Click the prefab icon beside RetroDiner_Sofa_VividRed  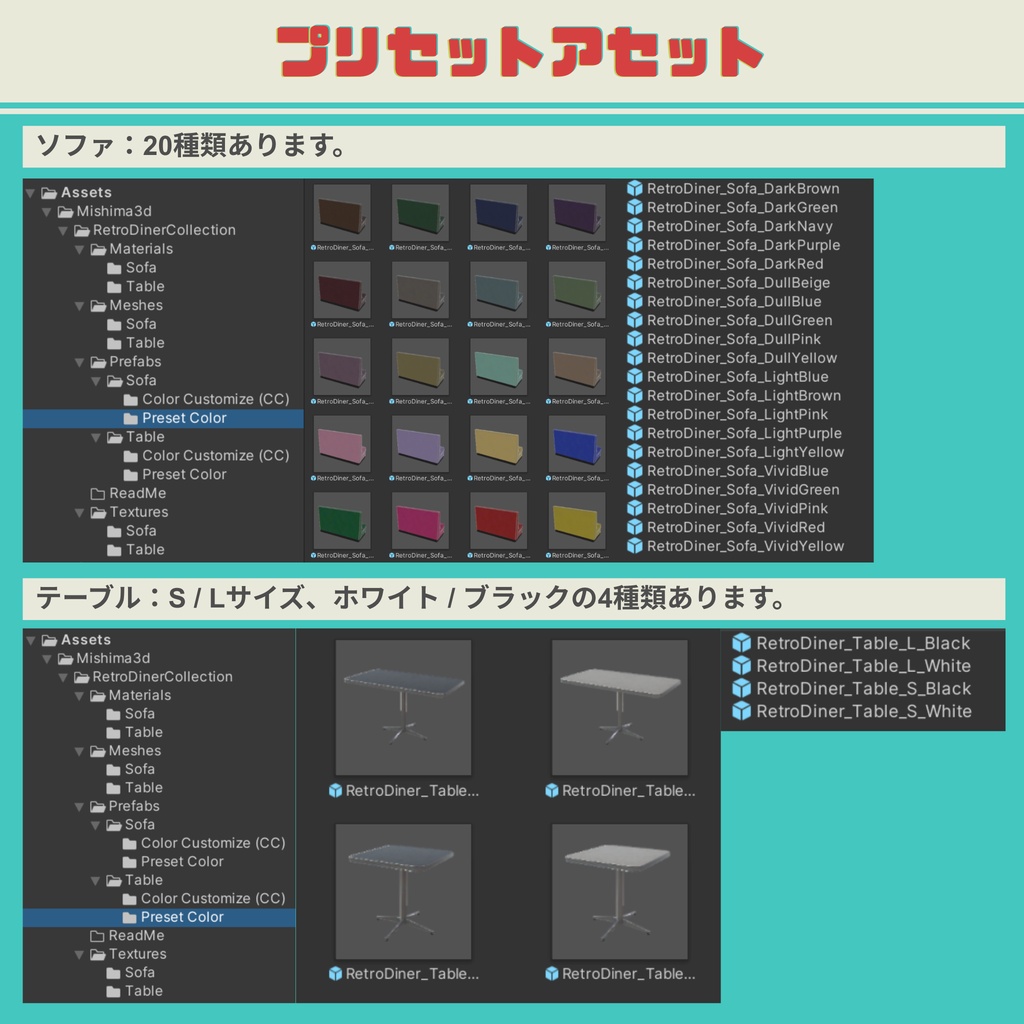tap(634, 527)
